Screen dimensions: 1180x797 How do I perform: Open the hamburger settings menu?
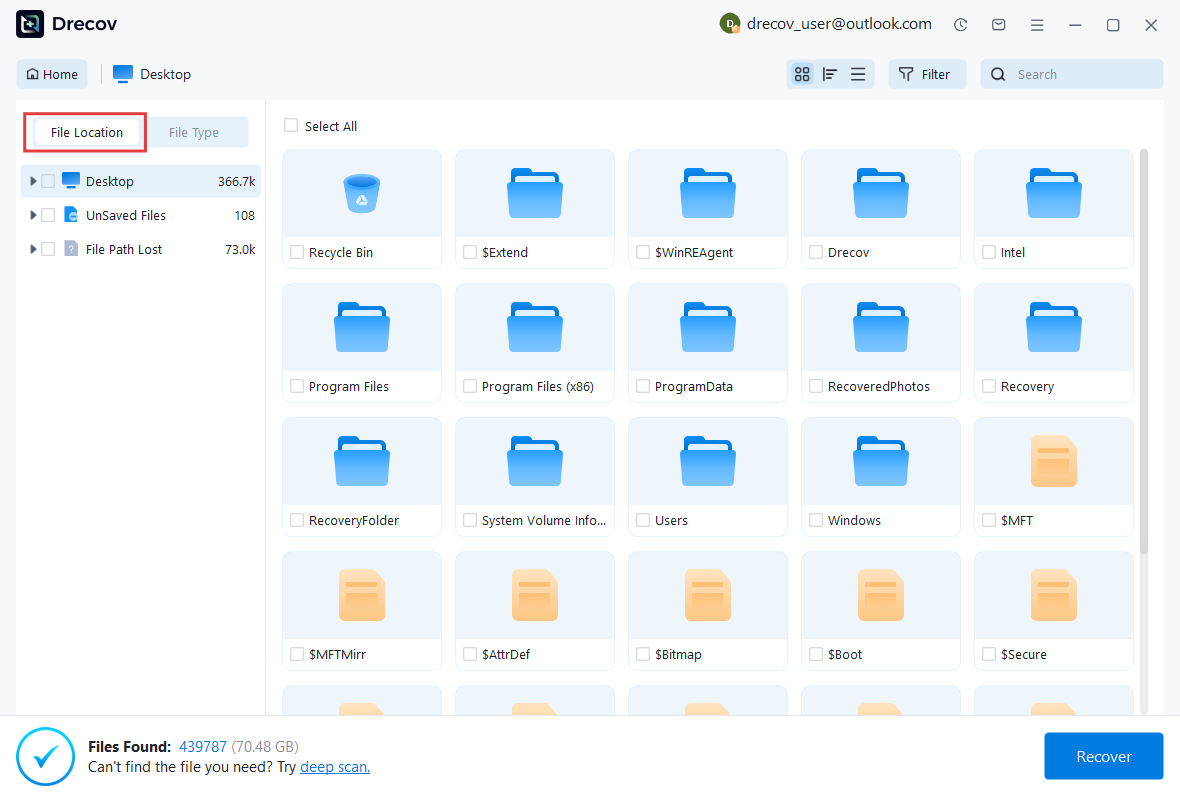tap(1037, 23)
